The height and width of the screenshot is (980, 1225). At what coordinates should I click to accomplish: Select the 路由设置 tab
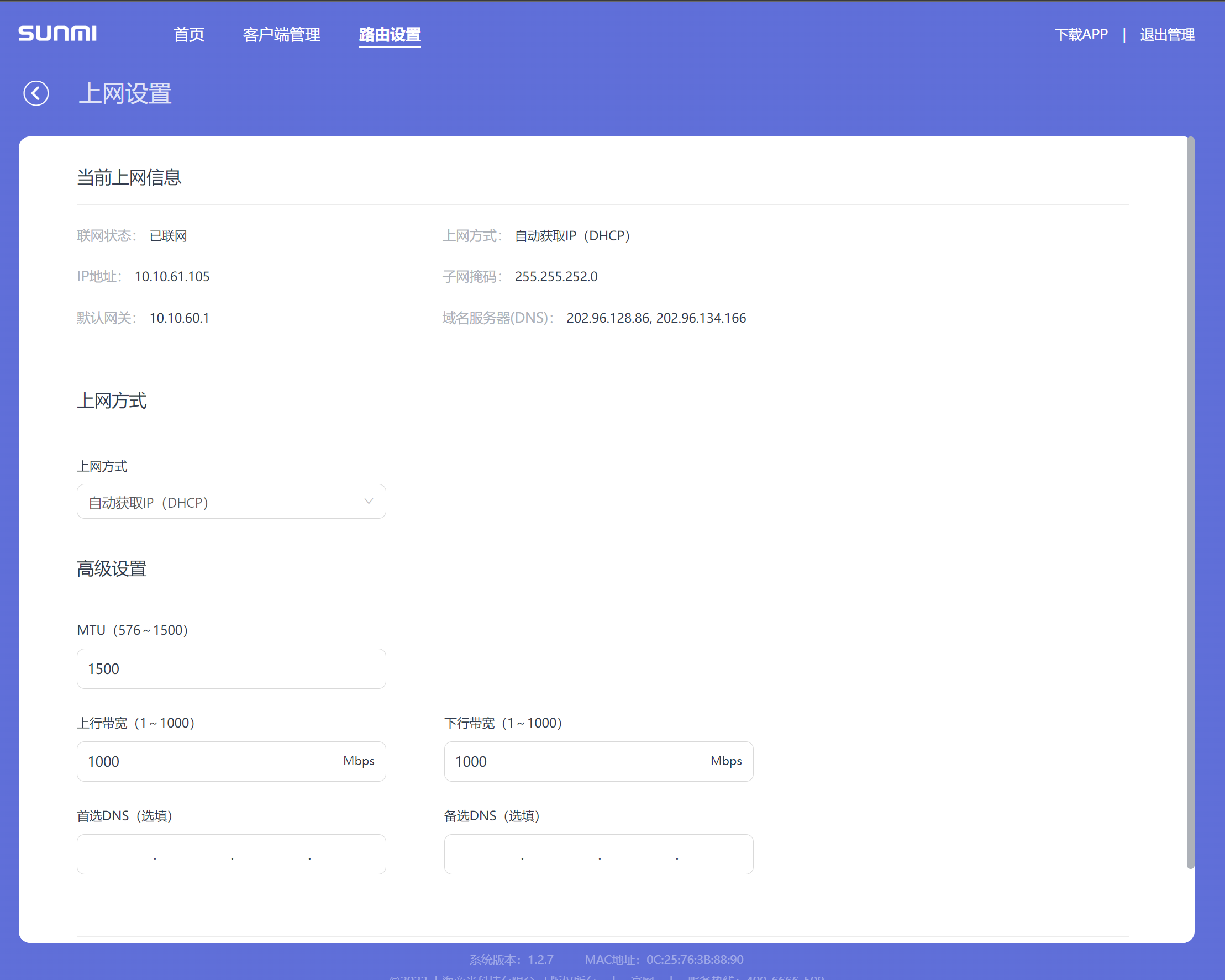(x=390, y=35)
